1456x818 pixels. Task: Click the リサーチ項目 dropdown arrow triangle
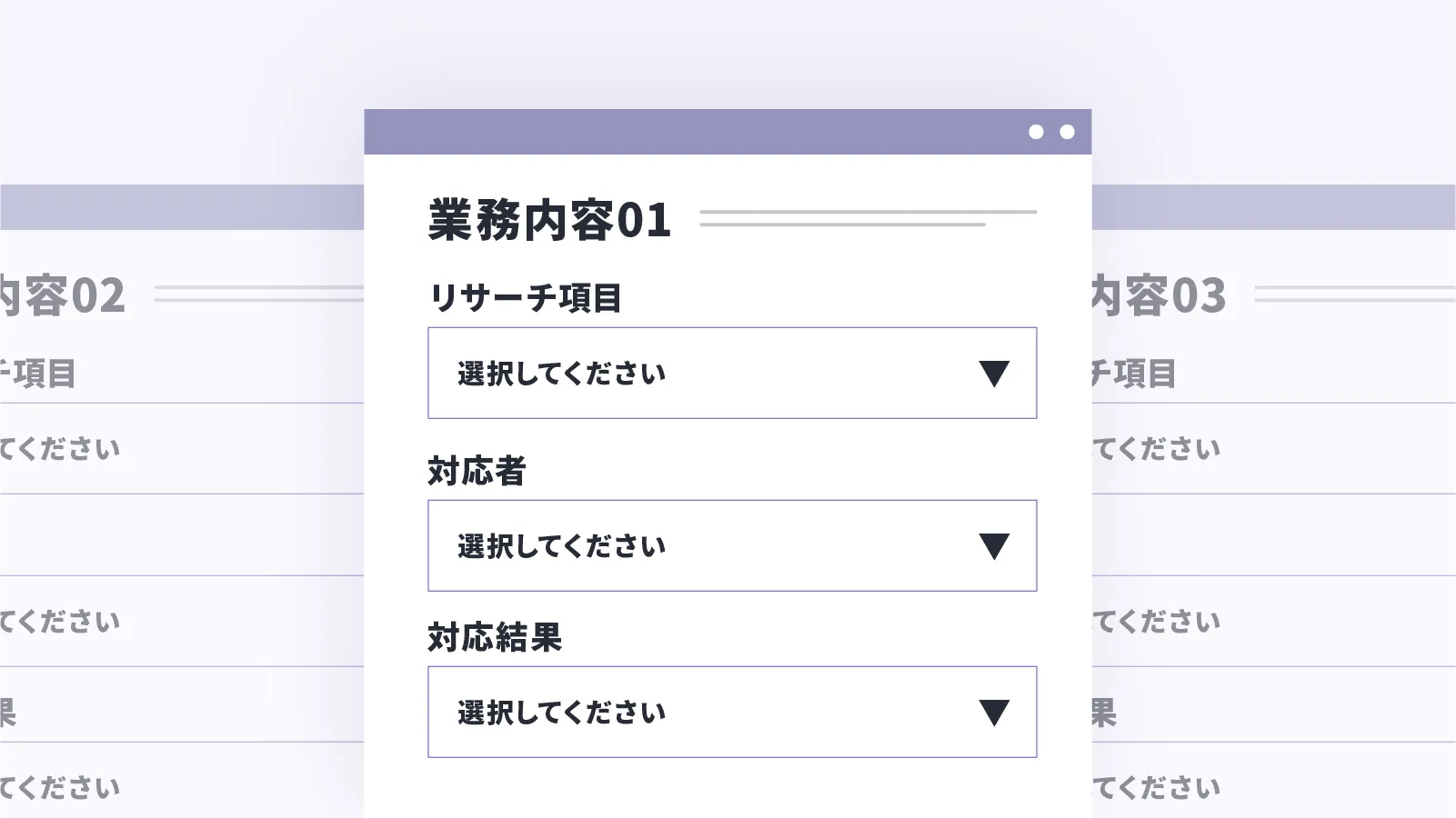pyautogui.click(x=993, y=374)
